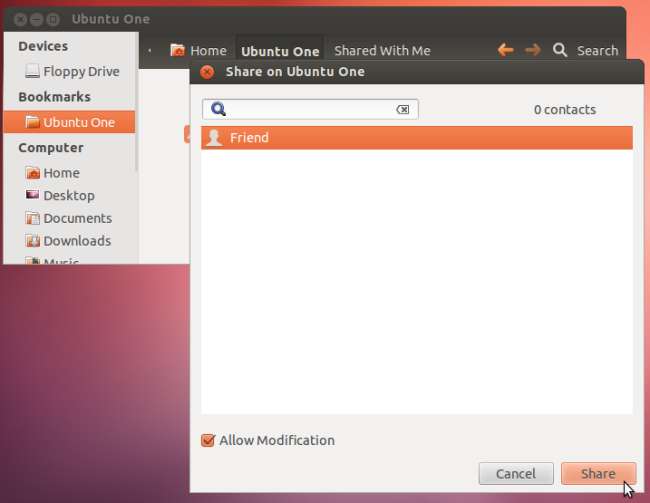
Task: Click the Search magnifier icon in toolbar
Action: click(560, 50)
